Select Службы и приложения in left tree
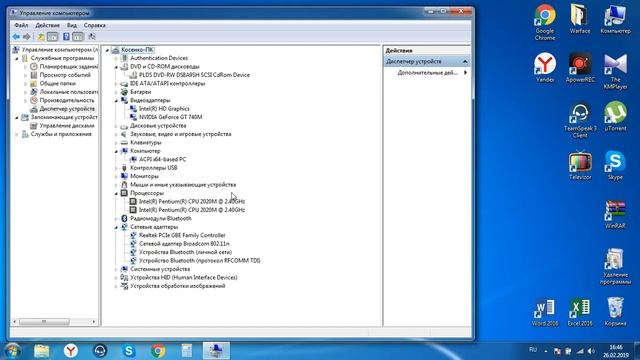640x360 pixels. pyautogui.click(x=61, y=134)
